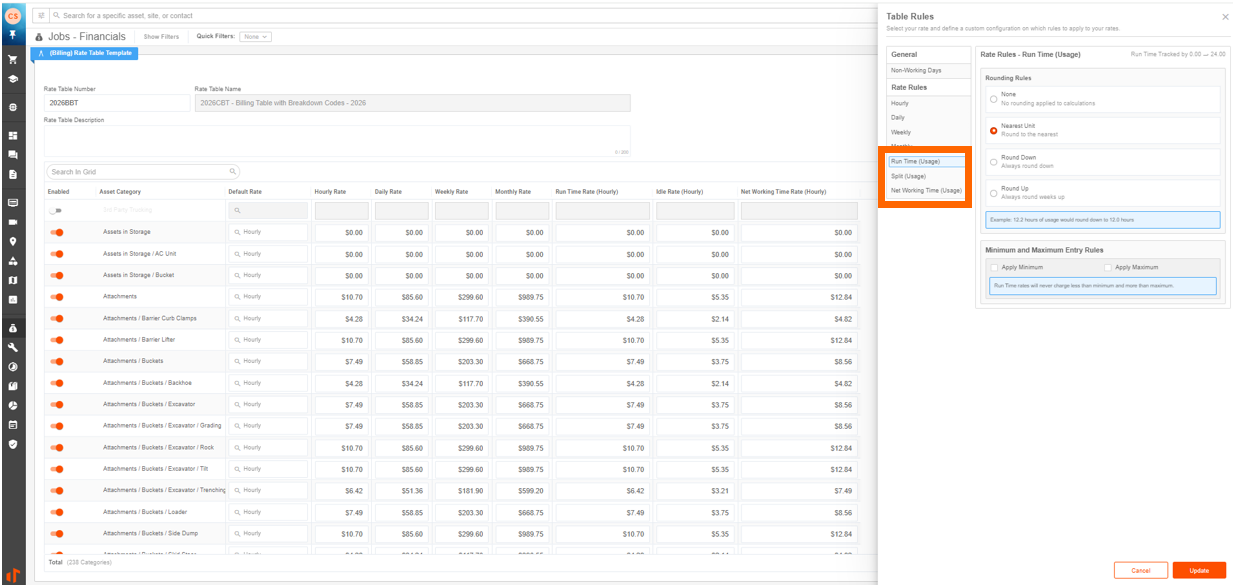Select the Round Up radio option
This screenshot has width=1233, height=586.
coord(993,192)
